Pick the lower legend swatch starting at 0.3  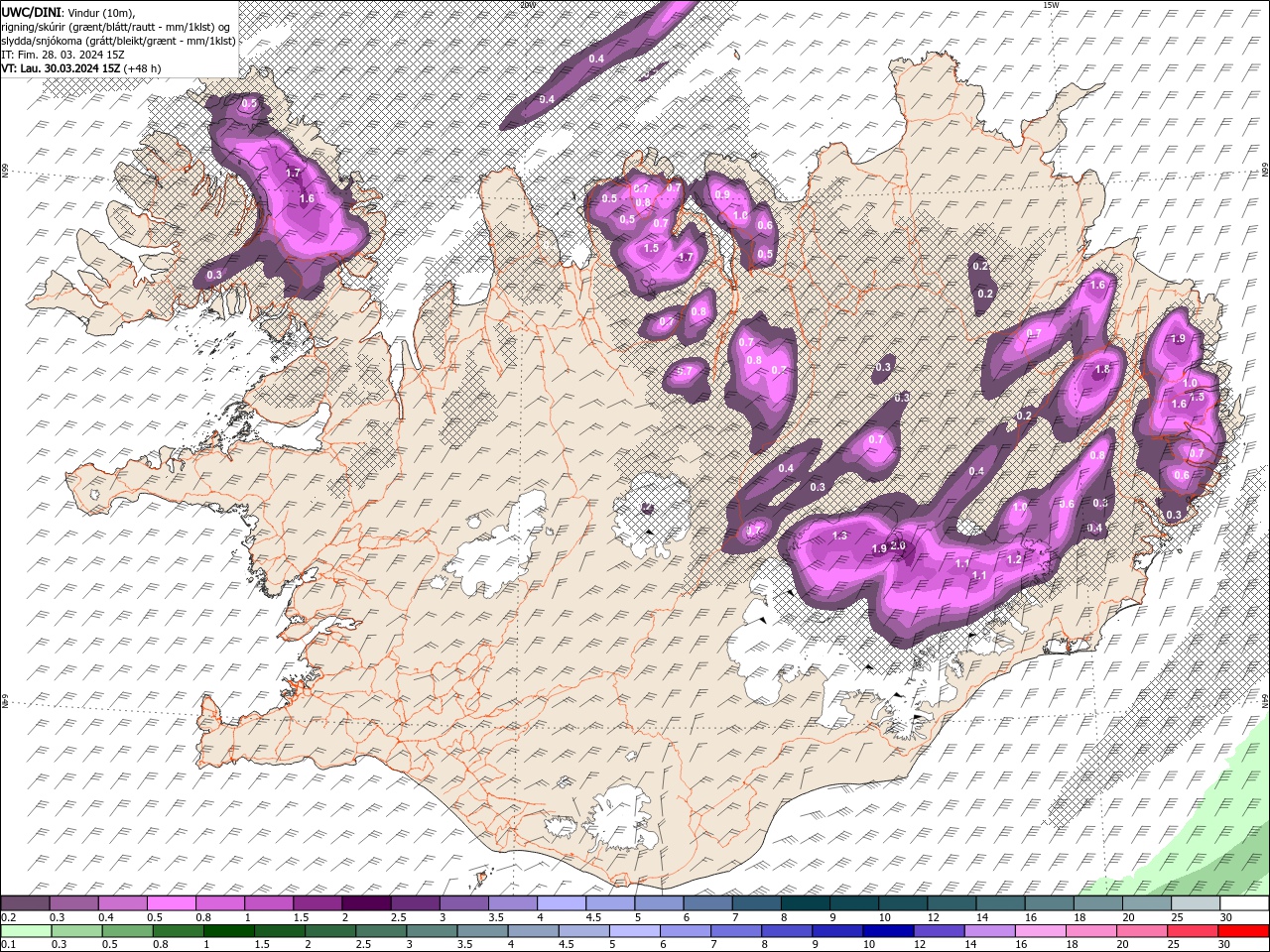[x=75, y=930]
